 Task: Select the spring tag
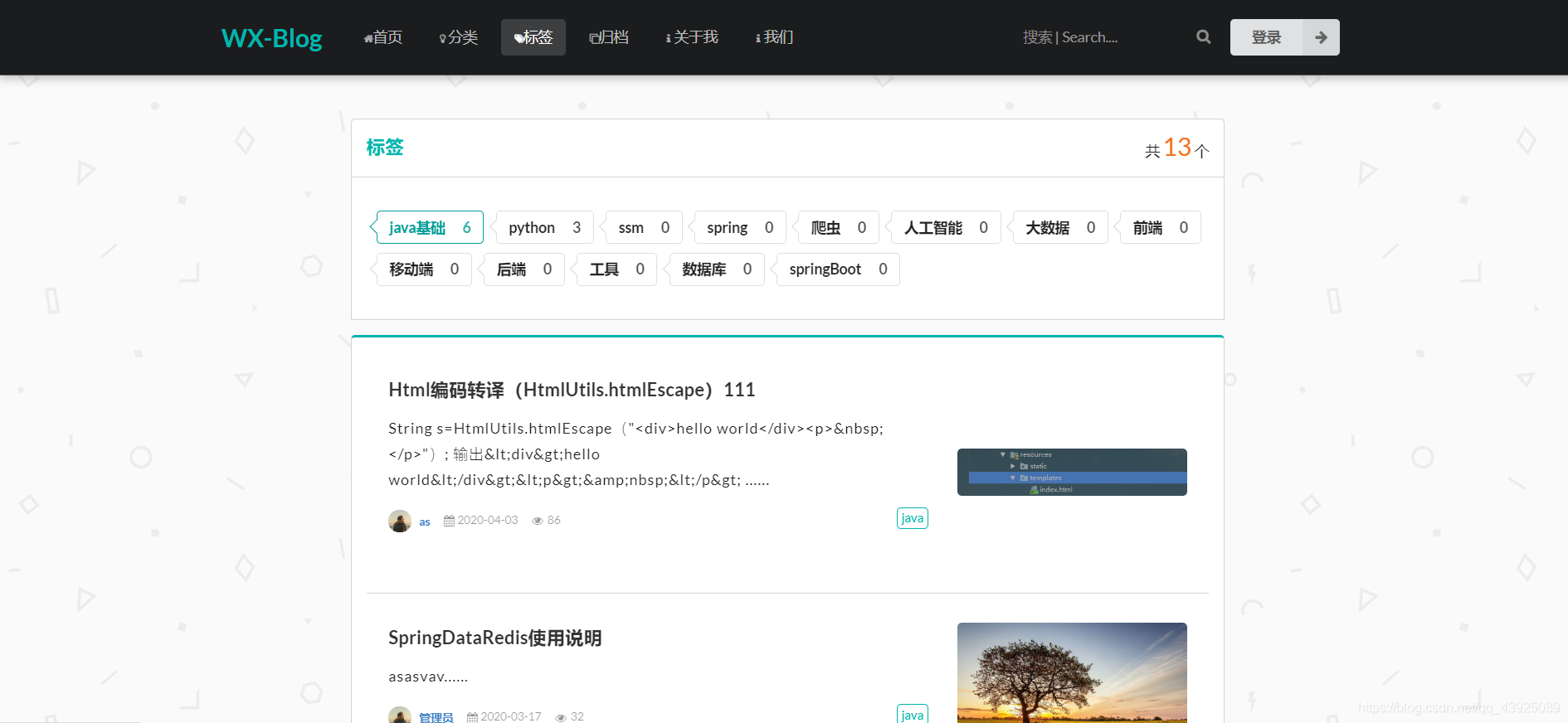pyautogui.click(x=740, y=227)
